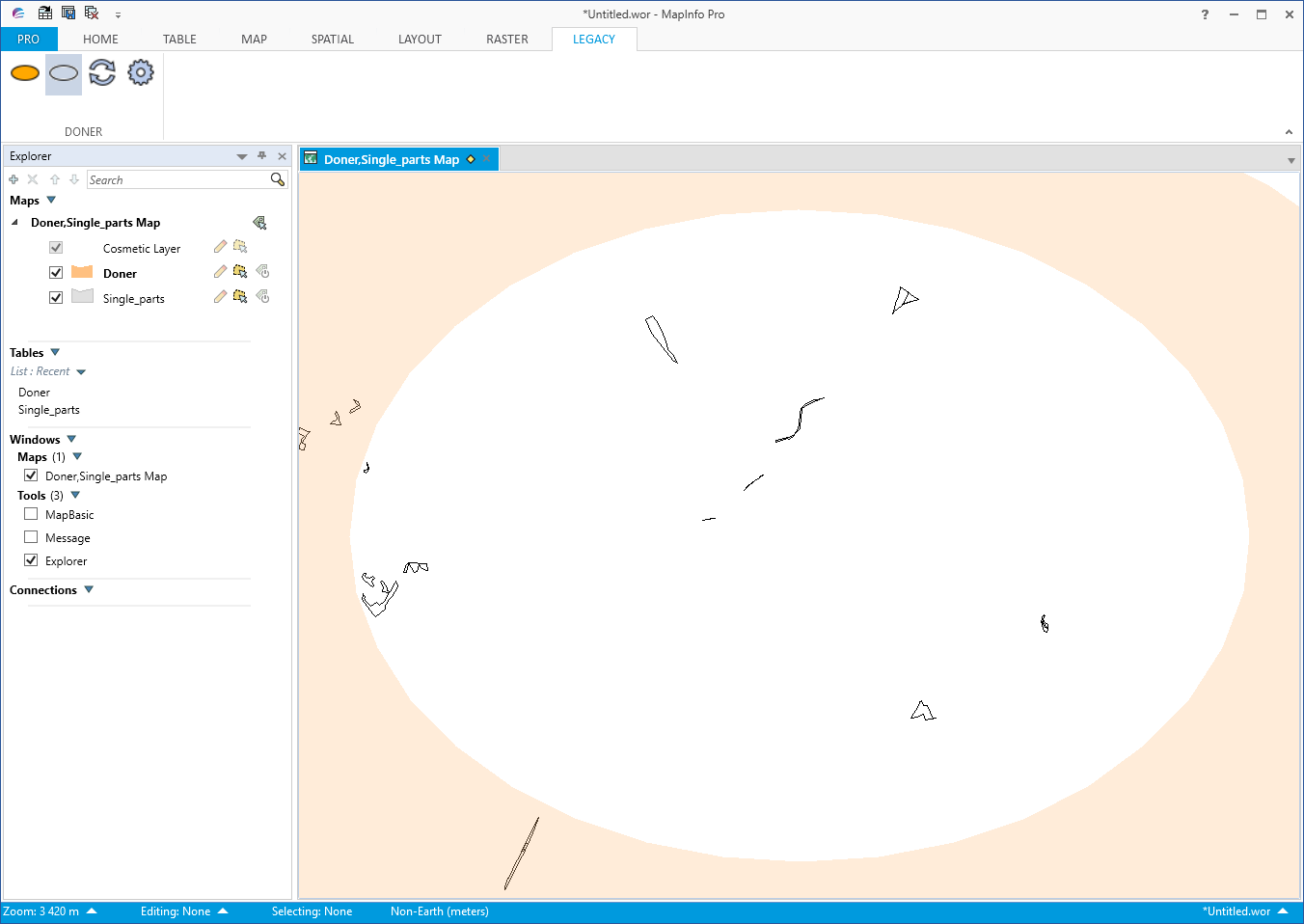Image resolution: width=1304 pixels, height=924 pixels.
Task: Switch to the SPATIAL ribbon tab
Action: click(333, 40)
